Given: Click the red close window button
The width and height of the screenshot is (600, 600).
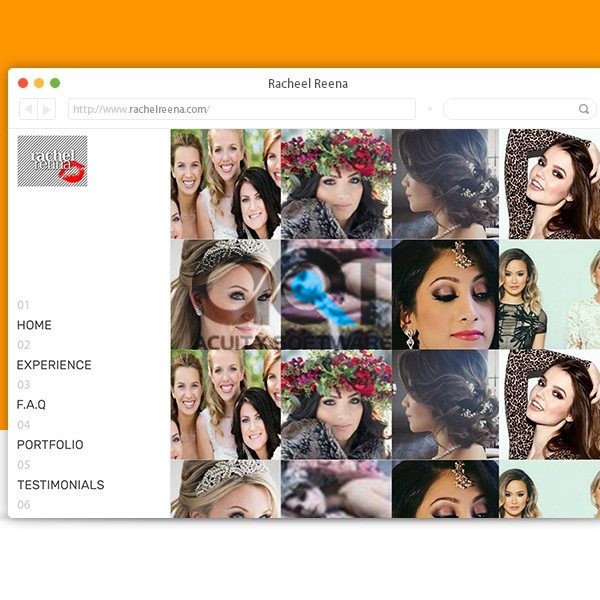Looking at the screenshot, I should pyautogui.click(x=23, y=83).
